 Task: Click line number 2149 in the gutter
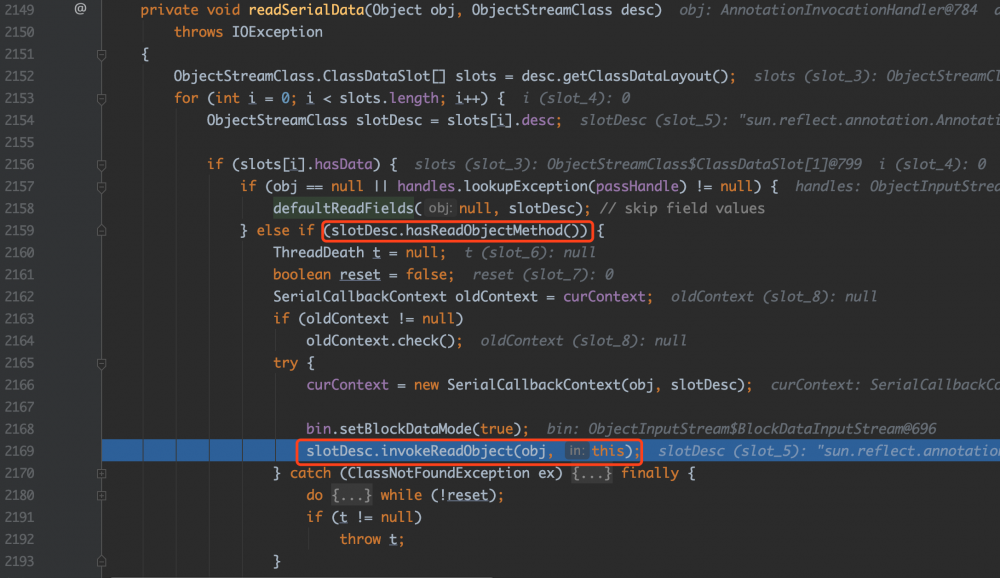point(20,10)
